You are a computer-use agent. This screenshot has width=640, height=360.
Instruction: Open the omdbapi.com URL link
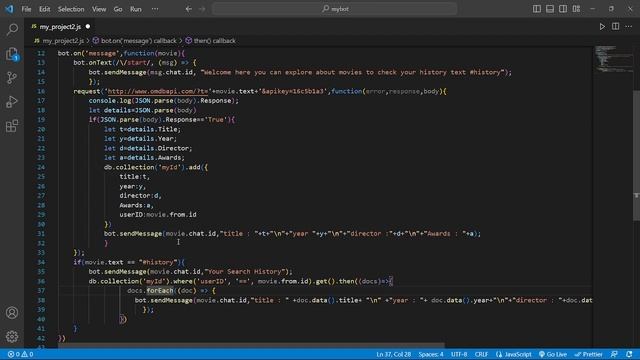[x=158, y=91]
